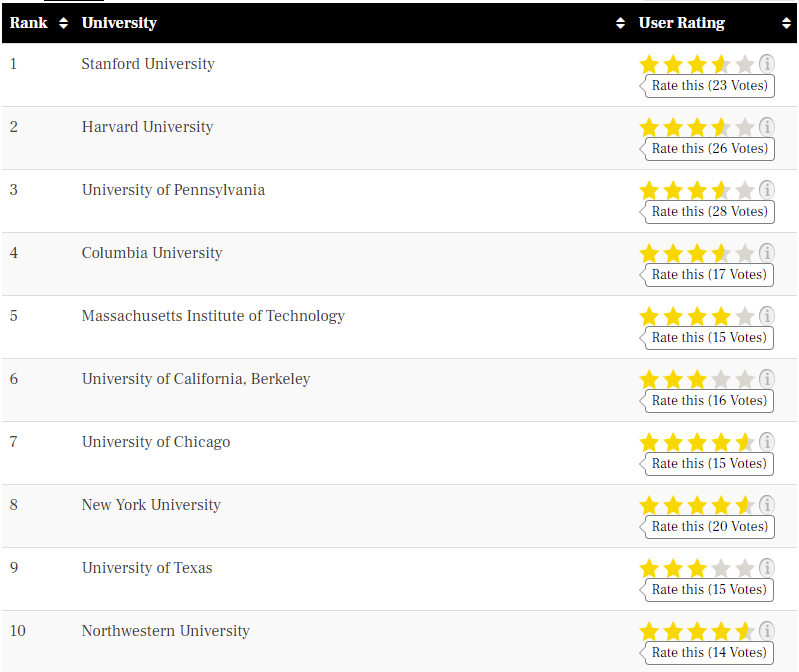
Task: Rate UC Berkeley with the fifth star
Action: (x=745, y=380)
